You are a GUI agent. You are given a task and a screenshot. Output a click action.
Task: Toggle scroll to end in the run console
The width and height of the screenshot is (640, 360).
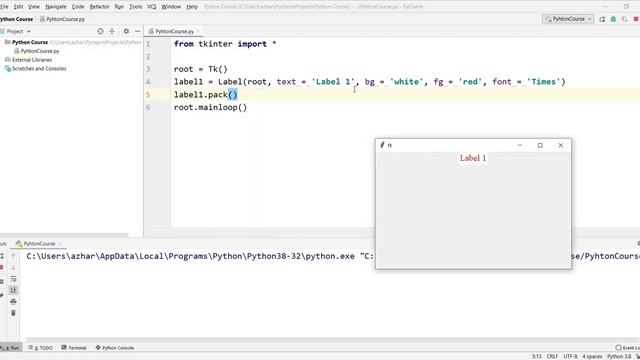13,290
